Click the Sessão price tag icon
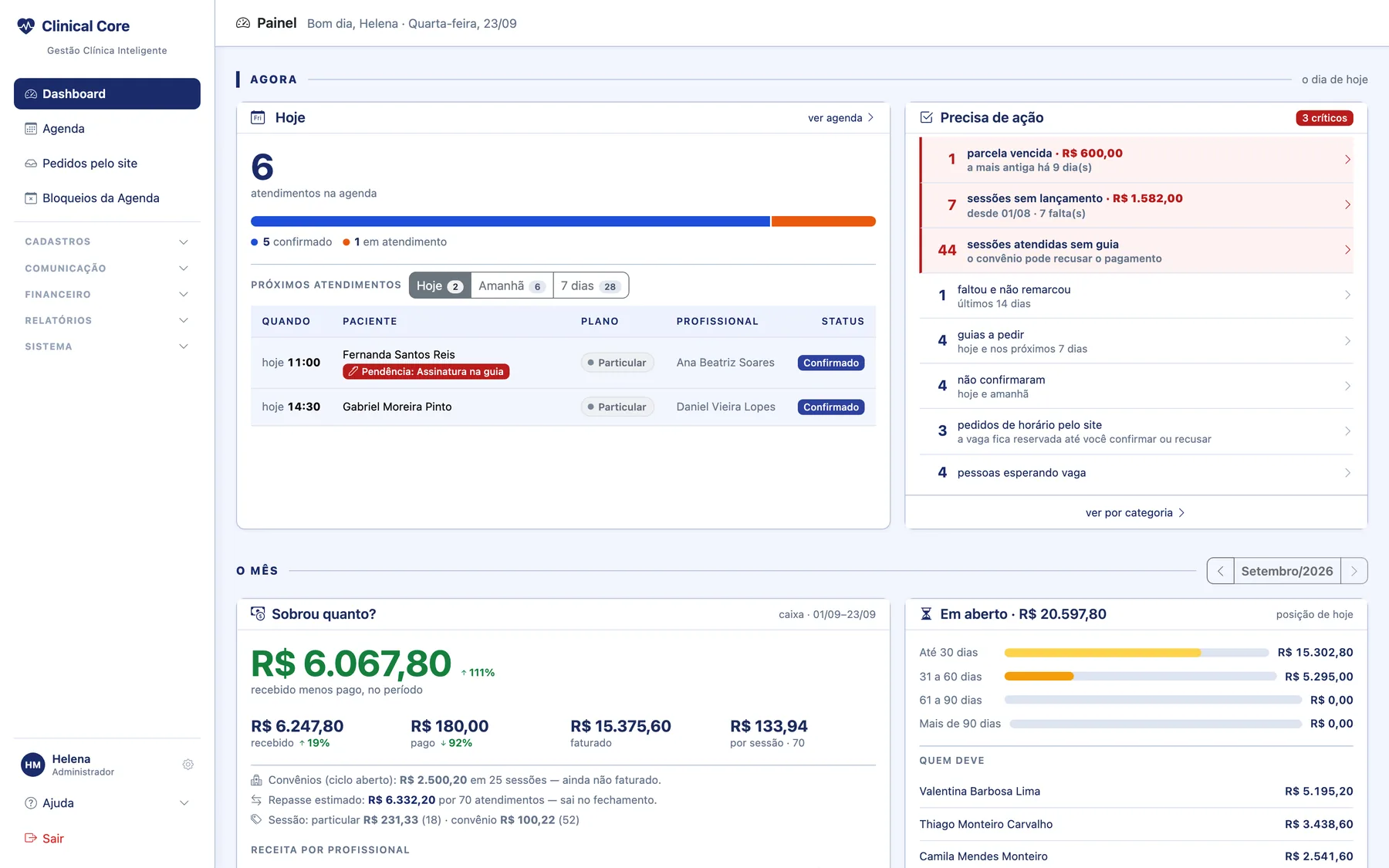The image size is (1389, 868). coord(256,819)
